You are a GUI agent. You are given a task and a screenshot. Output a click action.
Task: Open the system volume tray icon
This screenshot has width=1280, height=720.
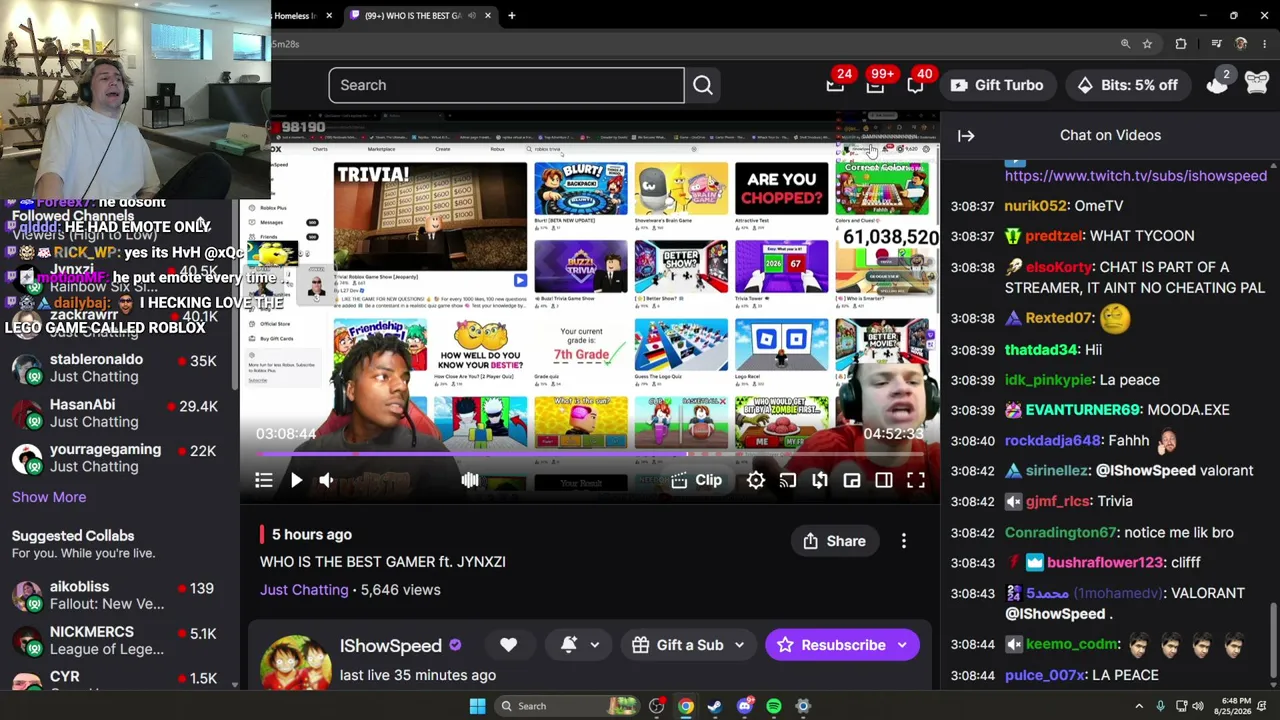[x=1198, y=706]
